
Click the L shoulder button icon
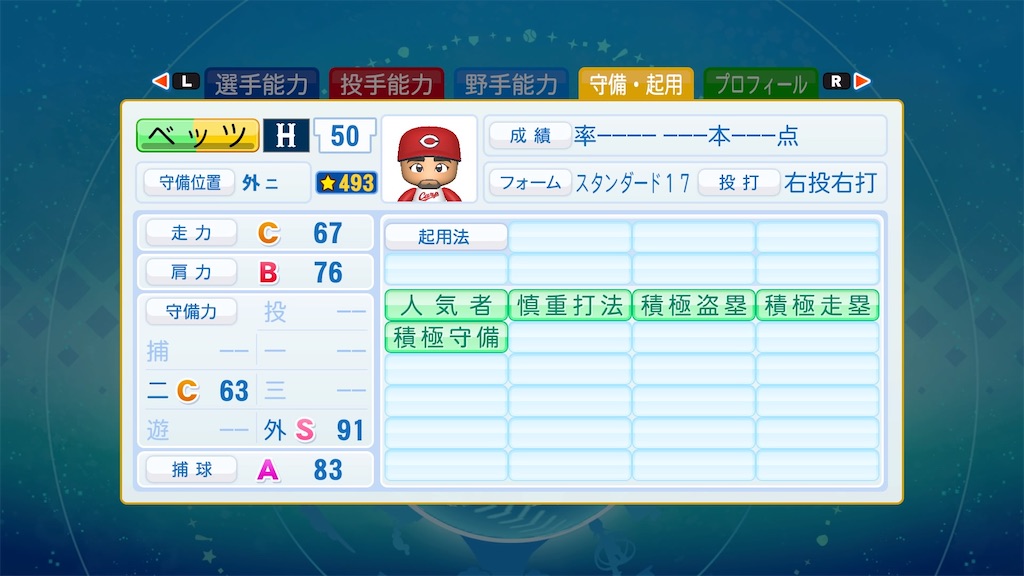tap(187, 81)
